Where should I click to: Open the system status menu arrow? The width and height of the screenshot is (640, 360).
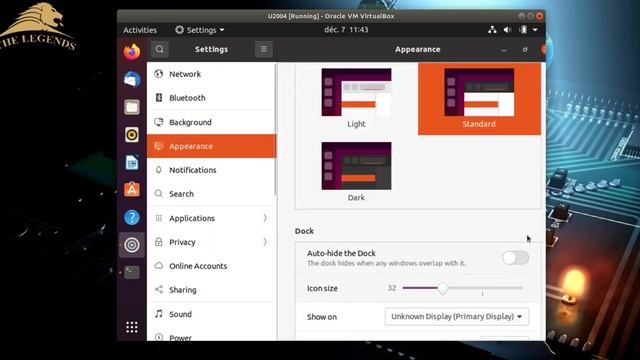[535, 30]
